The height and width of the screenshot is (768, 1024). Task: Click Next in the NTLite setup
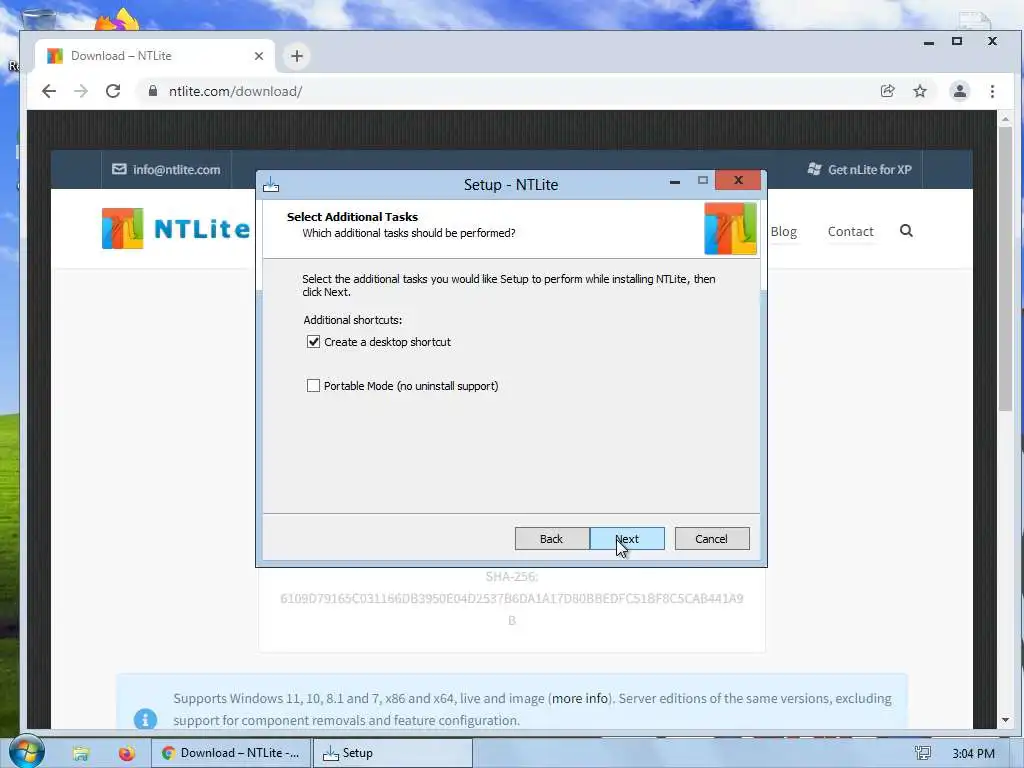627,539
